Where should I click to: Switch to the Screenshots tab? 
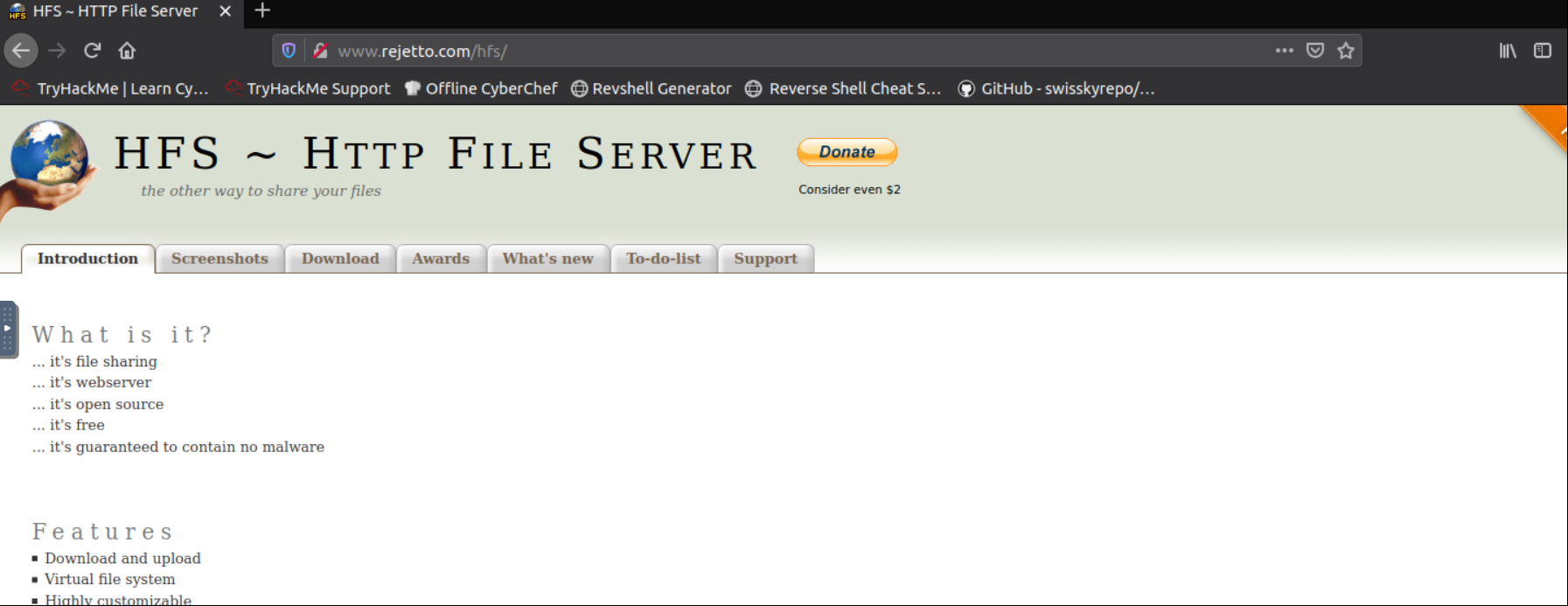220,259
